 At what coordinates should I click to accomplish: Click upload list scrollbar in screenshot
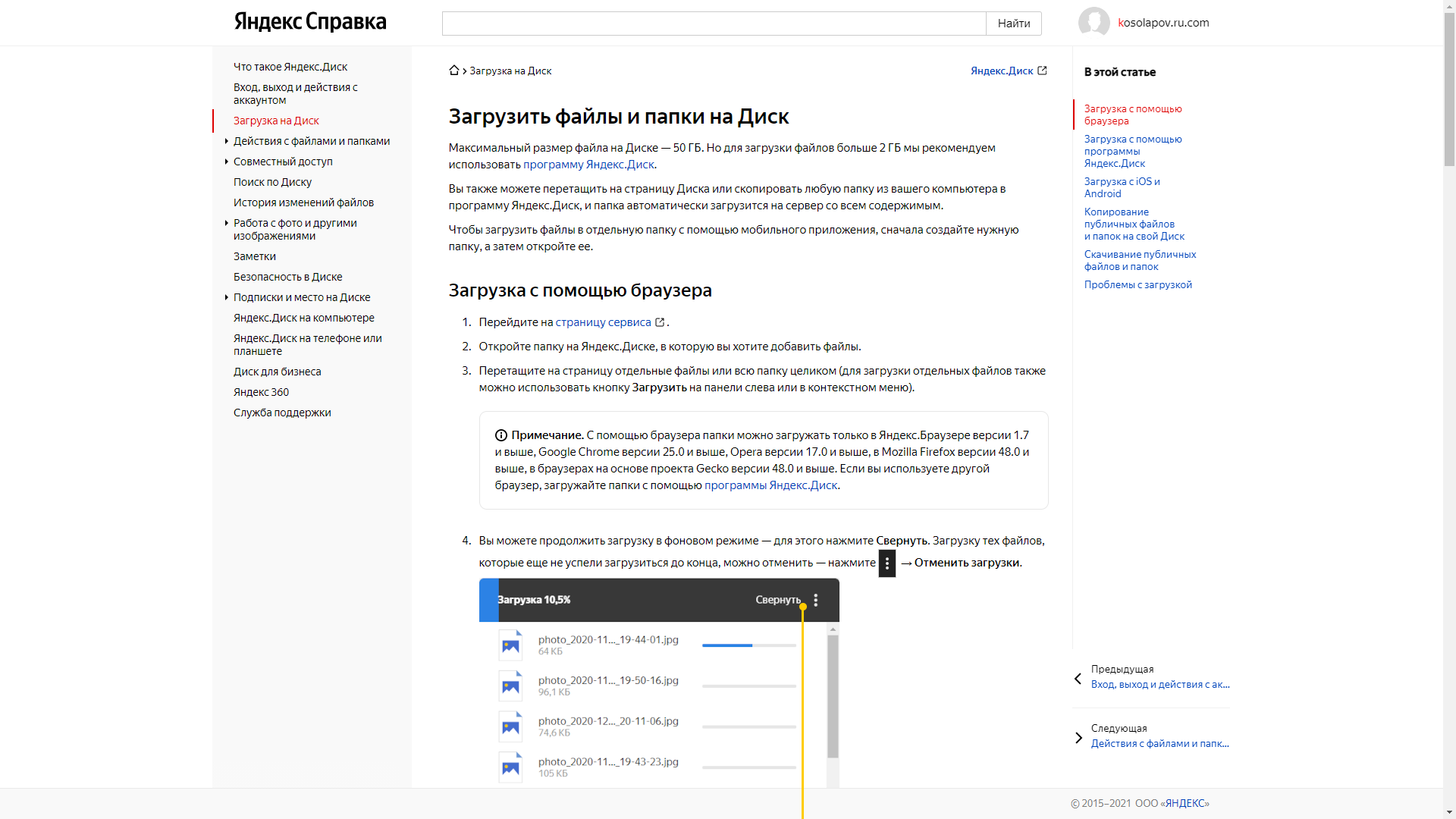833,696
